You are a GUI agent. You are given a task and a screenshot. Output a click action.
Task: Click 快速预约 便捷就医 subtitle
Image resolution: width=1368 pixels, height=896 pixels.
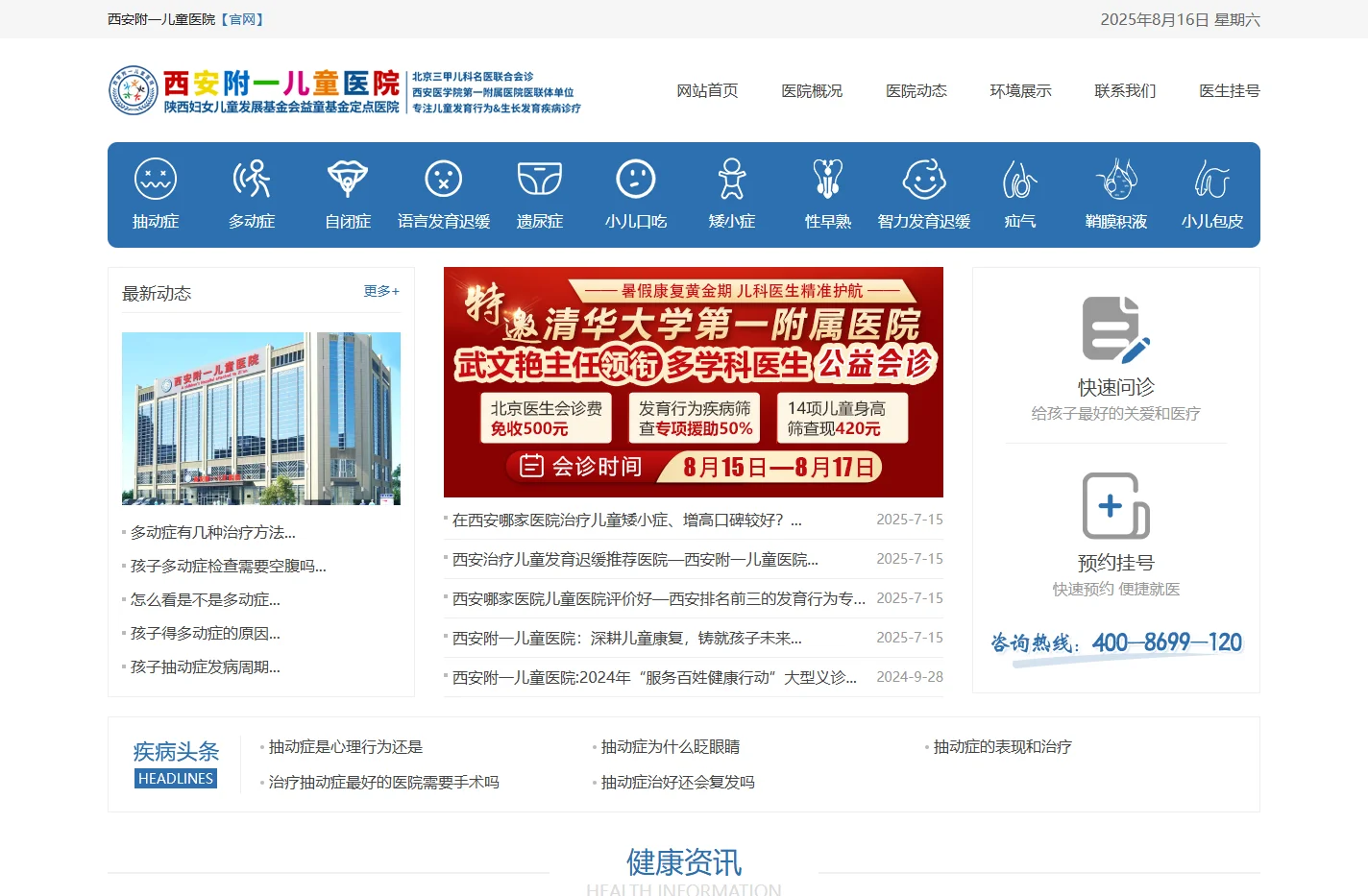1115,589
